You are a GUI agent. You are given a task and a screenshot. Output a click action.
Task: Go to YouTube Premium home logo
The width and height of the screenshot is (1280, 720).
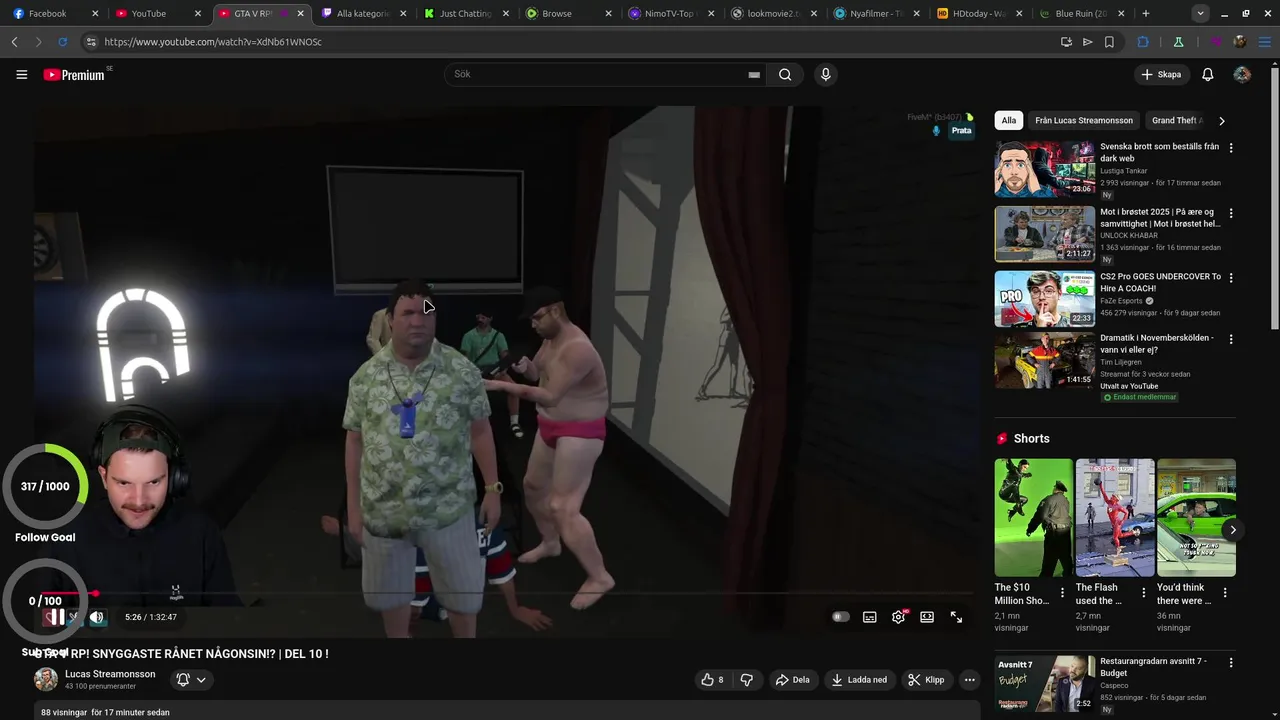(x=74, y=75)
